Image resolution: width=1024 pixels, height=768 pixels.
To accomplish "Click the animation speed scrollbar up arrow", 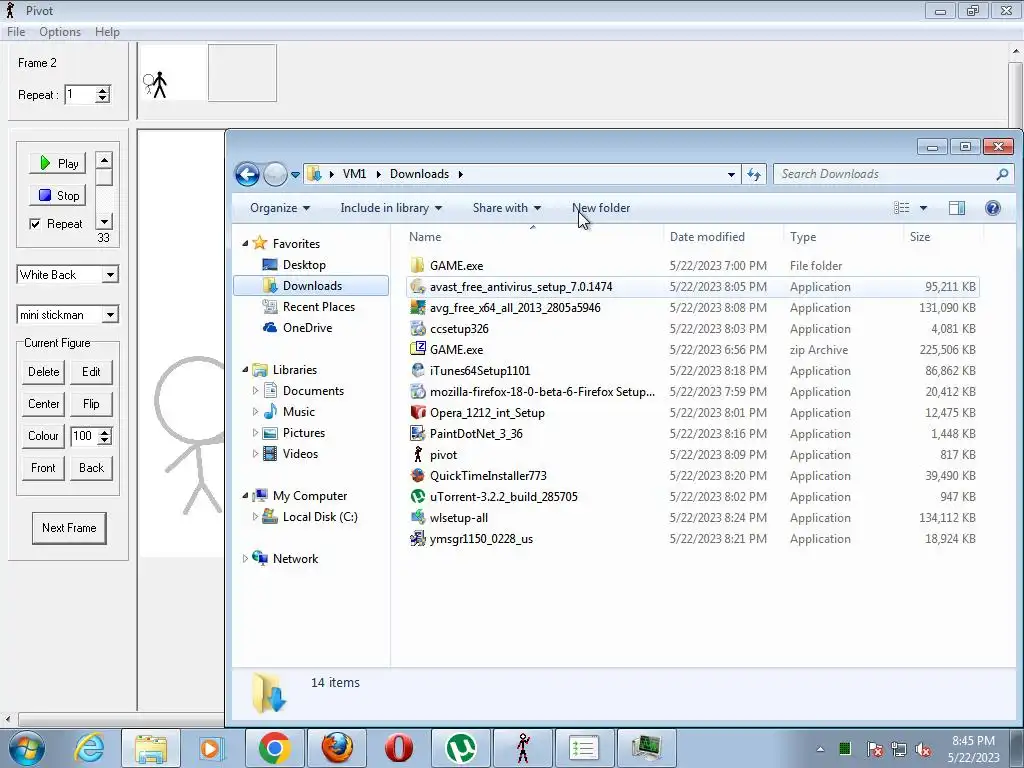I will pyautogui.click(x=104, y=160).
